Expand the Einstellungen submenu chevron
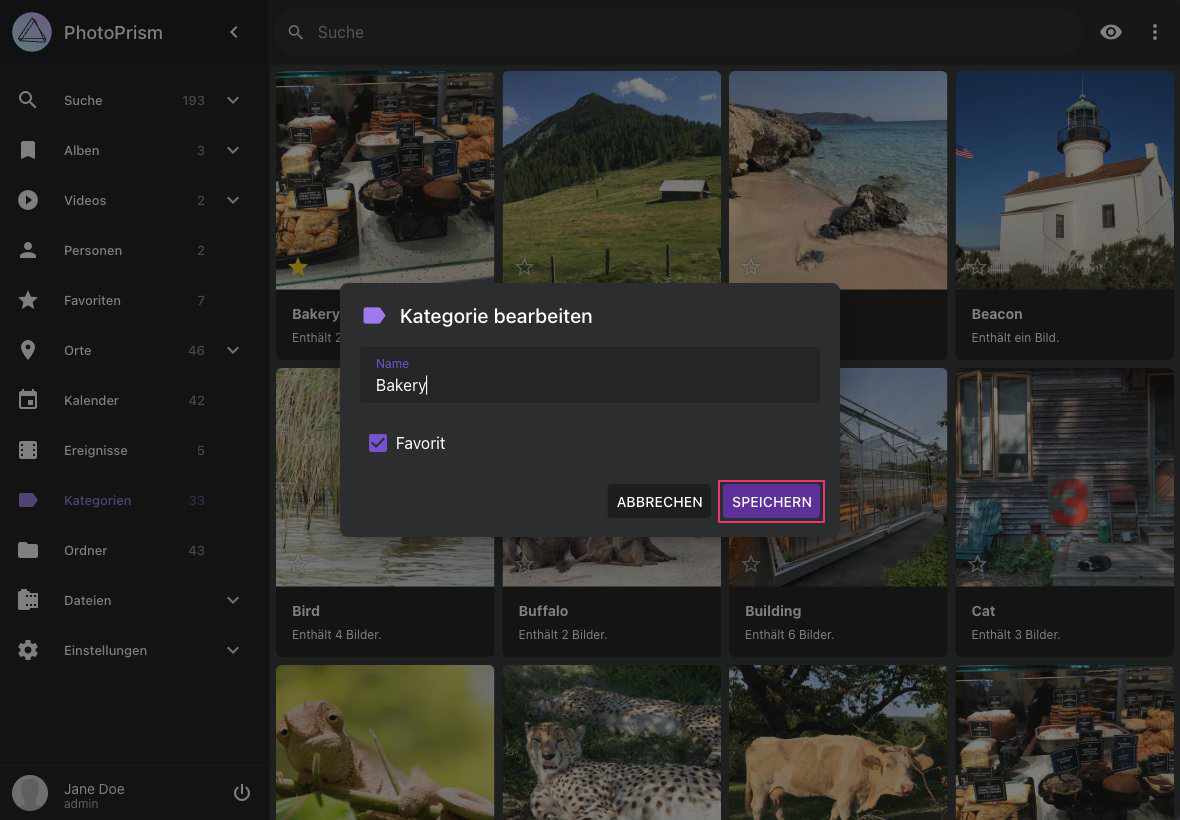Image resolution: width=1180 pixels, height=820 pixels. [233, 651]
